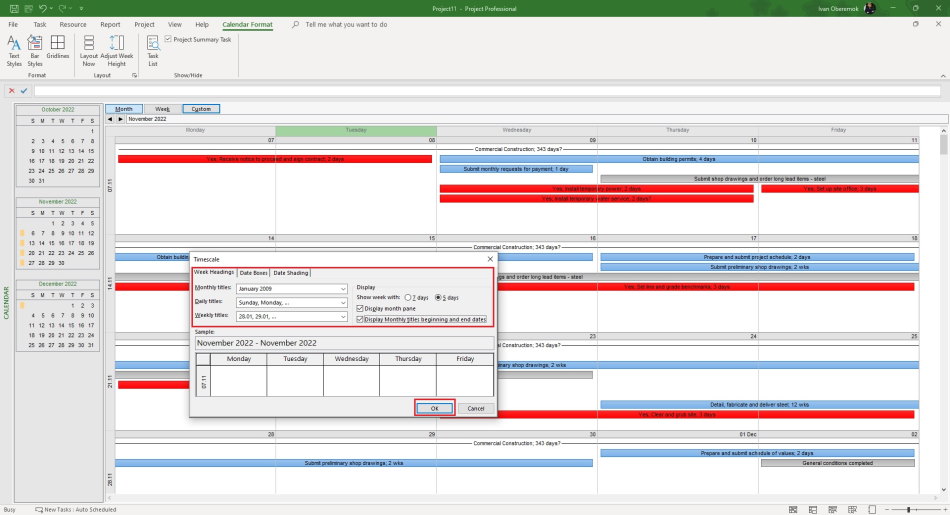Image resolution: width=950 pixels, height=515 pixels.
Task: Click the Month view button
Action: point(124,109)
